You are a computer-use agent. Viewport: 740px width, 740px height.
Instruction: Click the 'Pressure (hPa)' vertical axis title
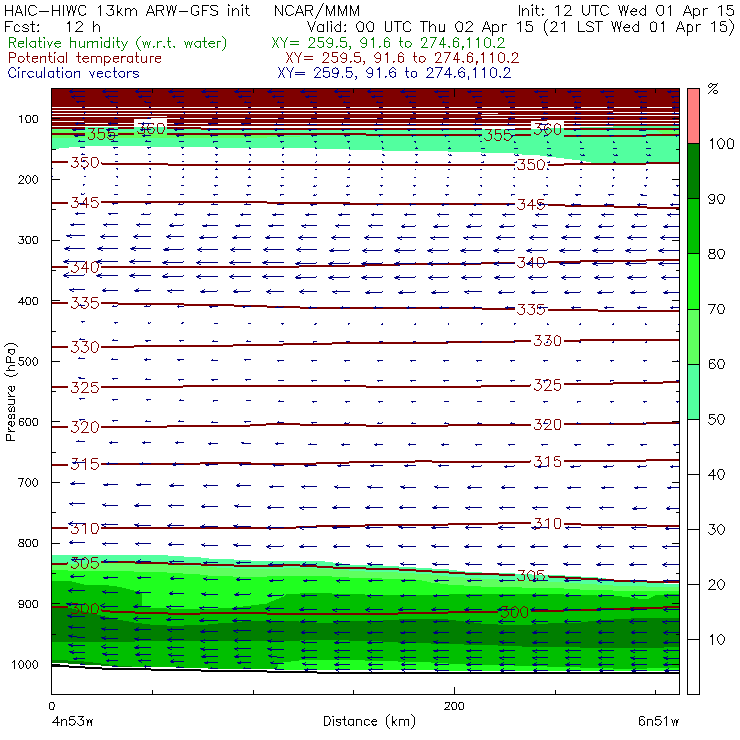pyautogui.click(x=10, y=392)
